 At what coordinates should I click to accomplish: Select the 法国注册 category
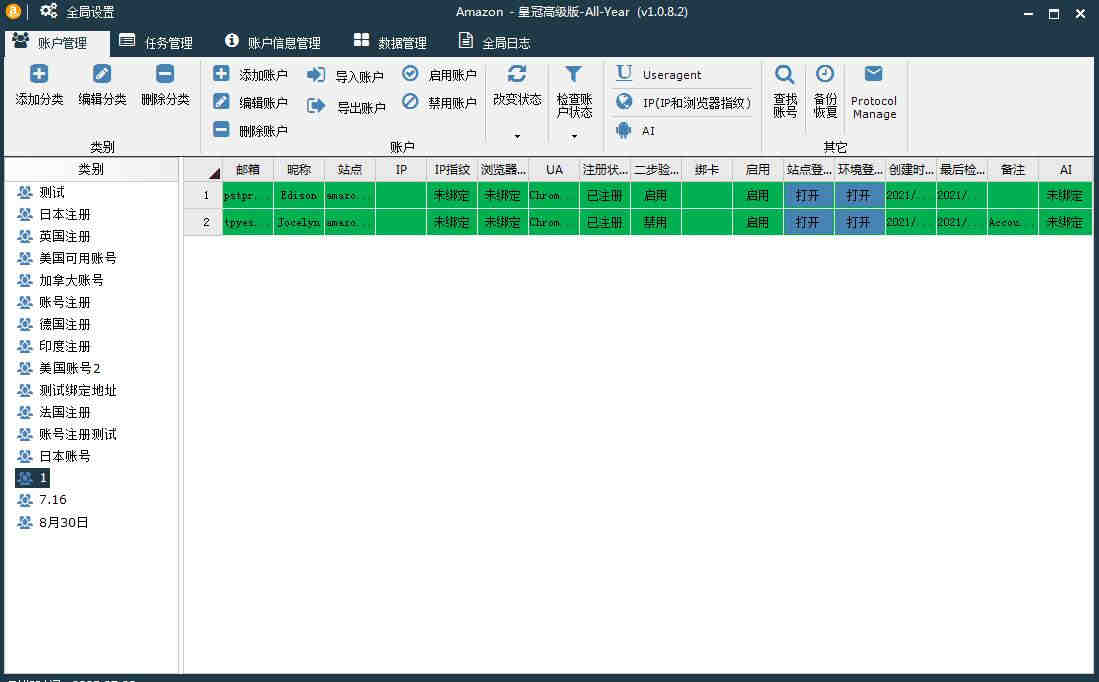click(x=54, y=412)
